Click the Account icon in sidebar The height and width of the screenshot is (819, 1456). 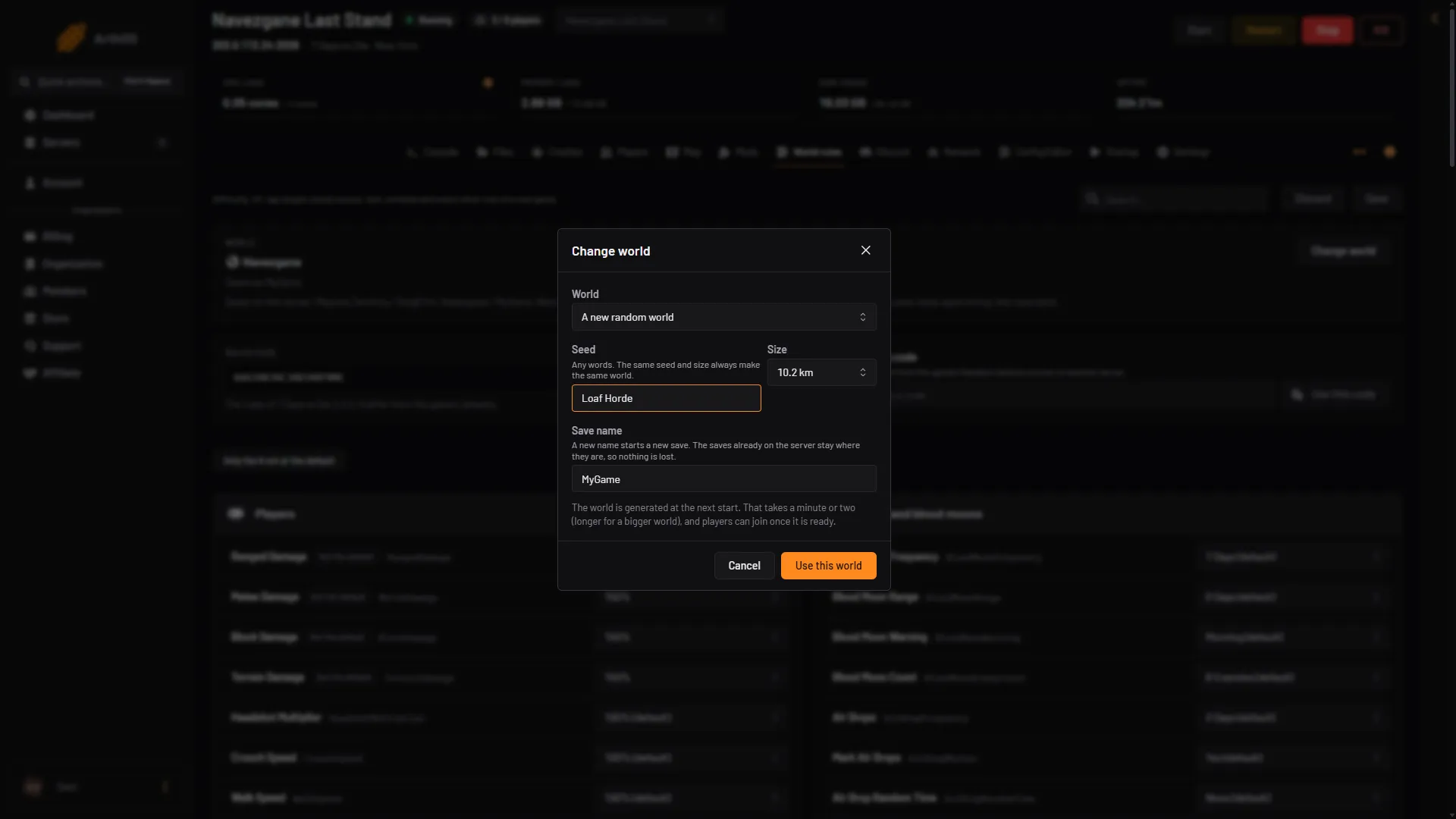pyautogui.click(x=30, y=183)
